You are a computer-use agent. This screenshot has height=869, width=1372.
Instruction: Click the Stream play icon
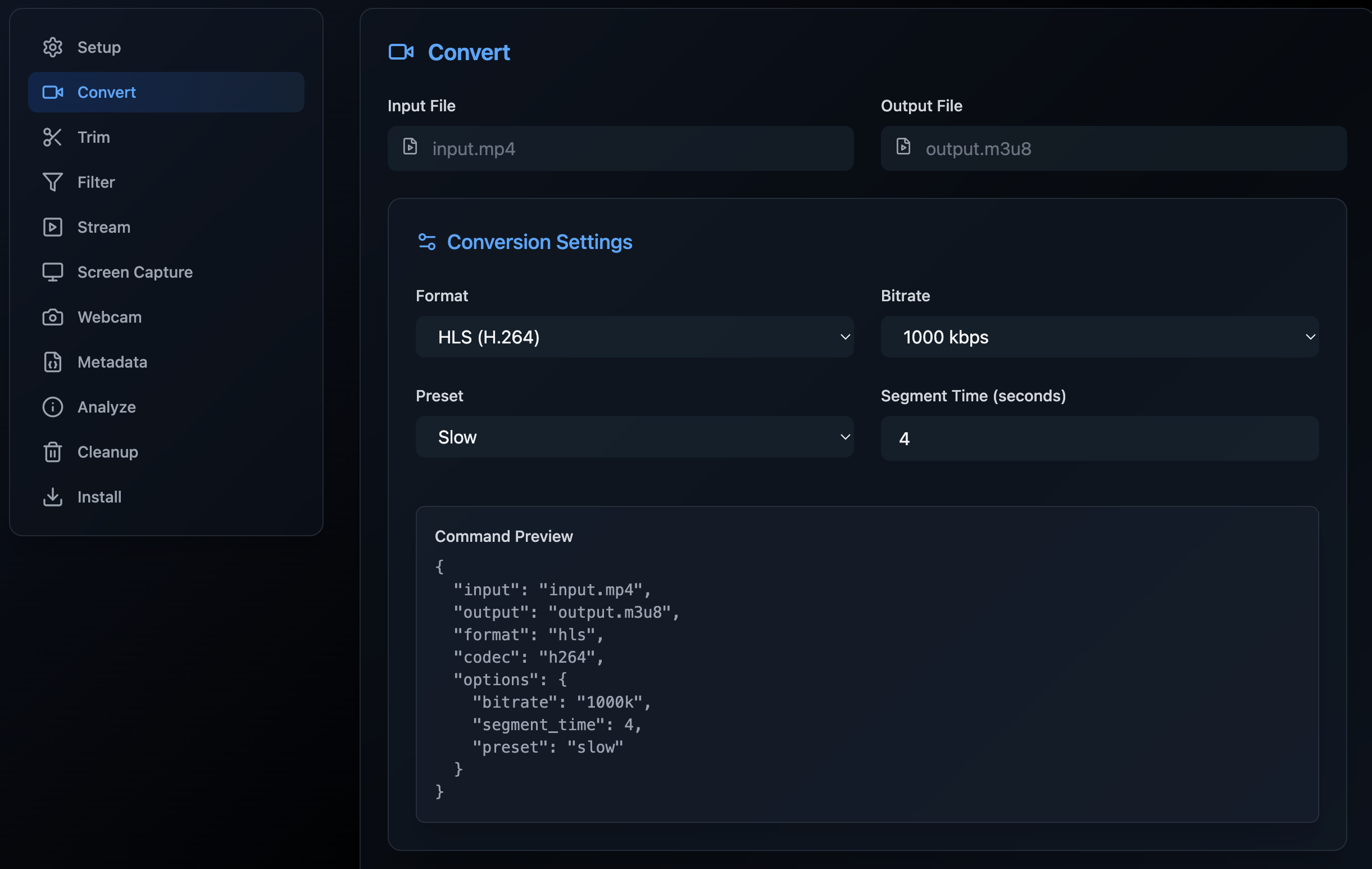tap(52, 228)
